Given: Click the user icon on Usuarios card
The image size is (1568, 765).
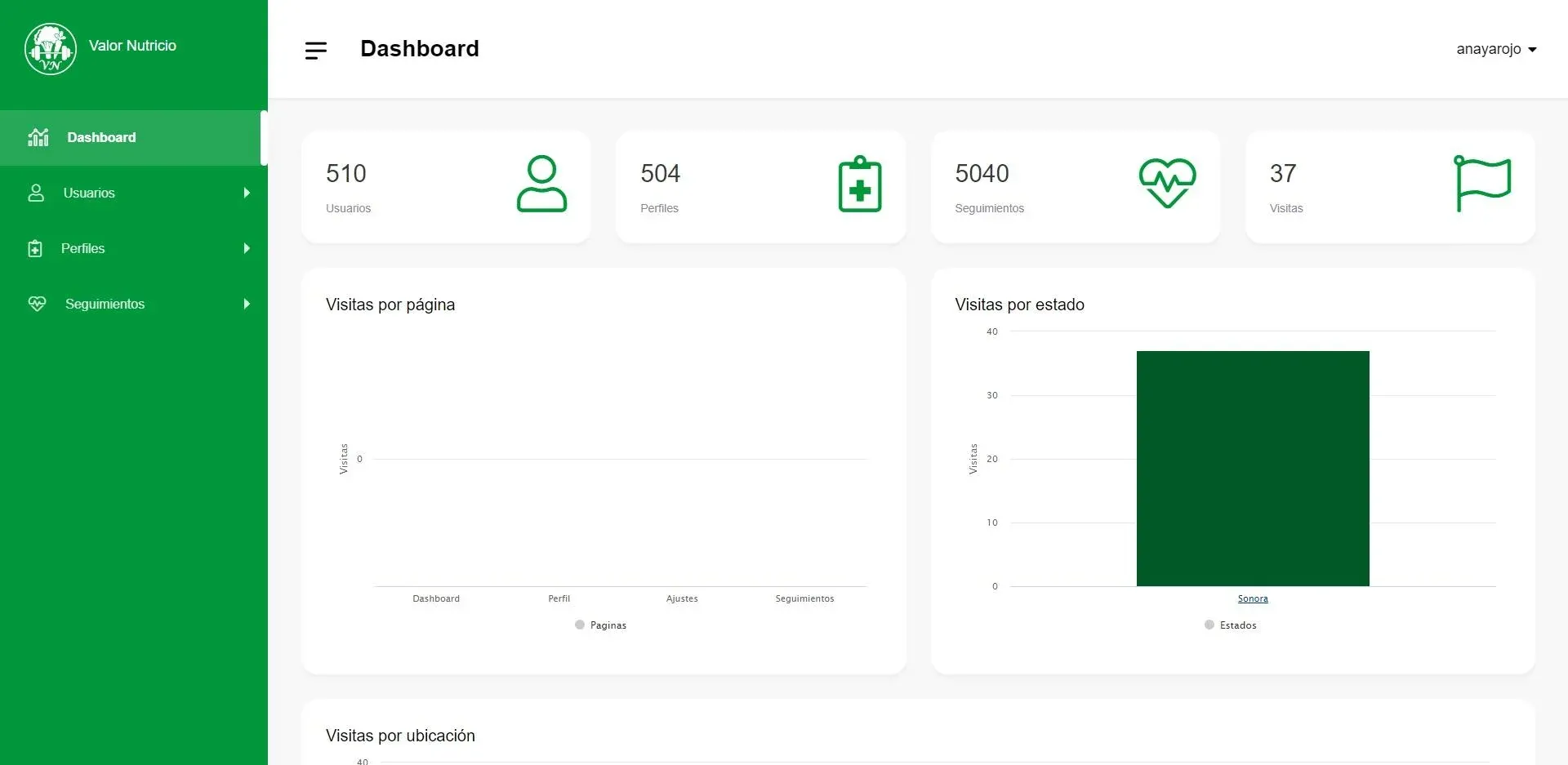Looking at the screenshot, I should [541, 184].
